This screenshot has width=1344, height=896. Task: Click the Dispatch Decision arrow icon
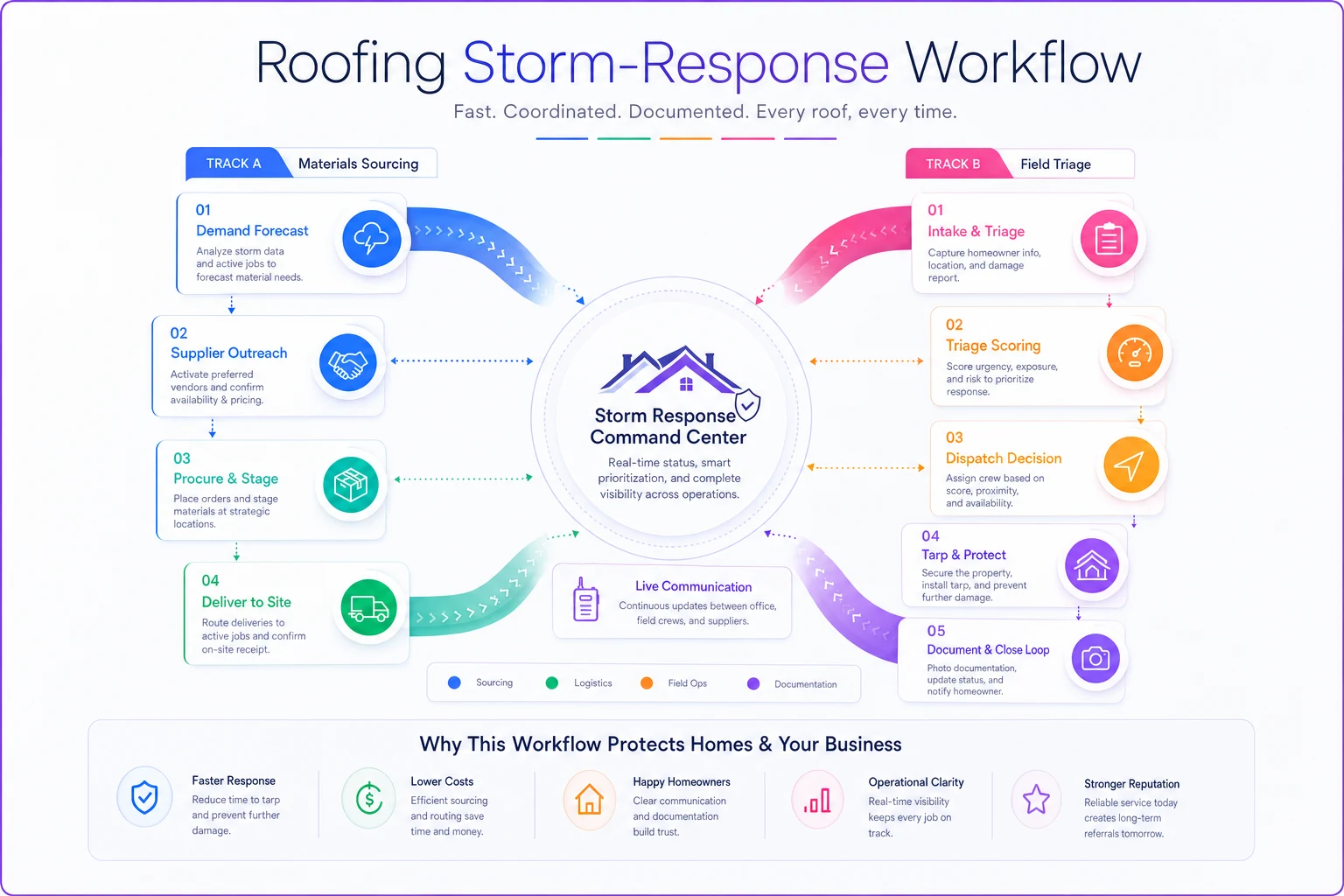[1130, 465]
